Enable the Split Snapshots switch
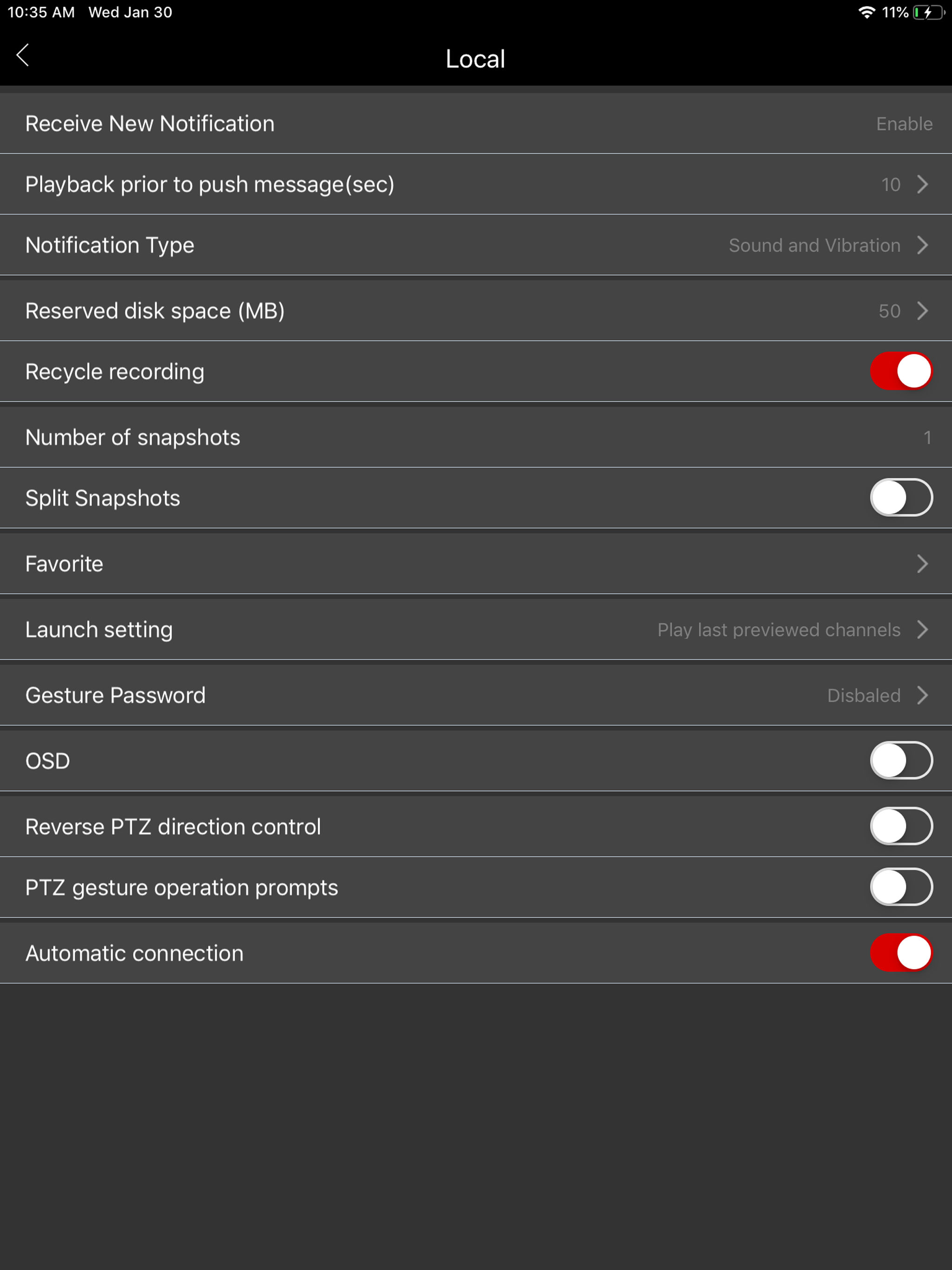 coord(900,498)
